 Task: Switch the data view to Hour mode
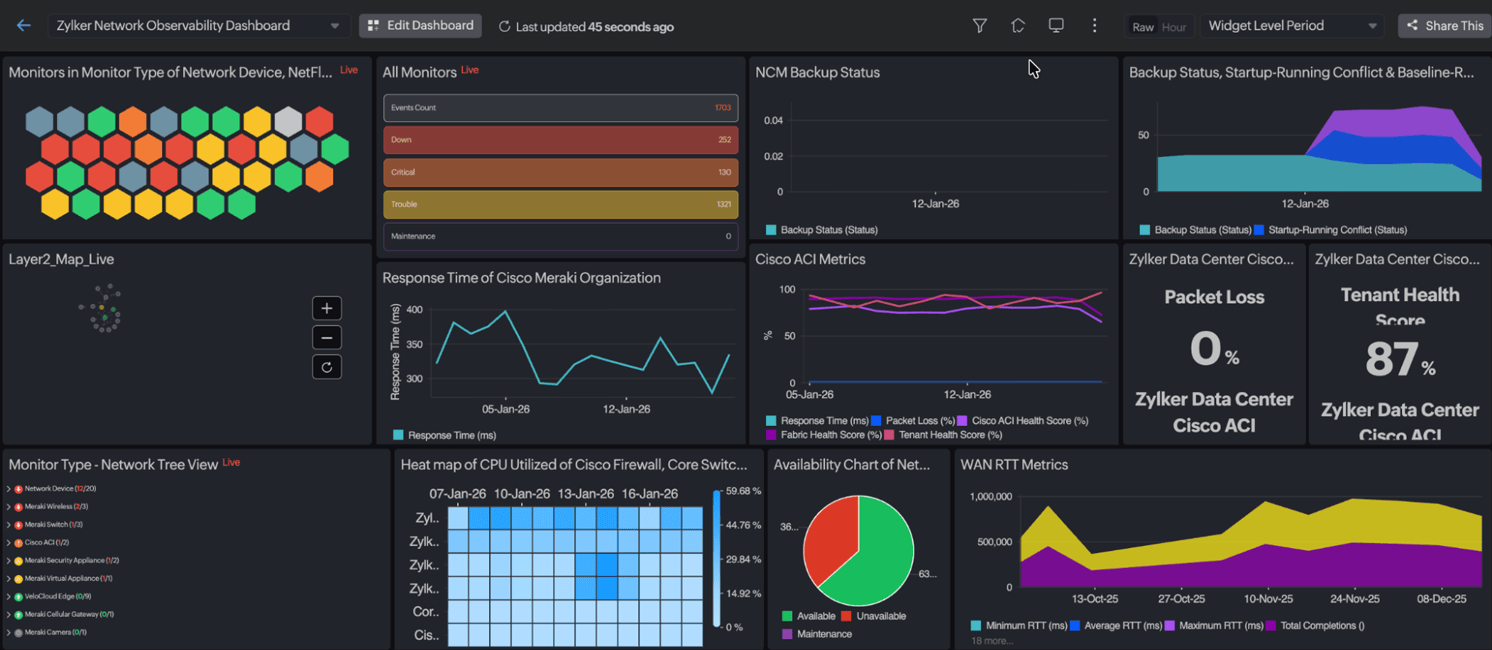click(1175, 28)
